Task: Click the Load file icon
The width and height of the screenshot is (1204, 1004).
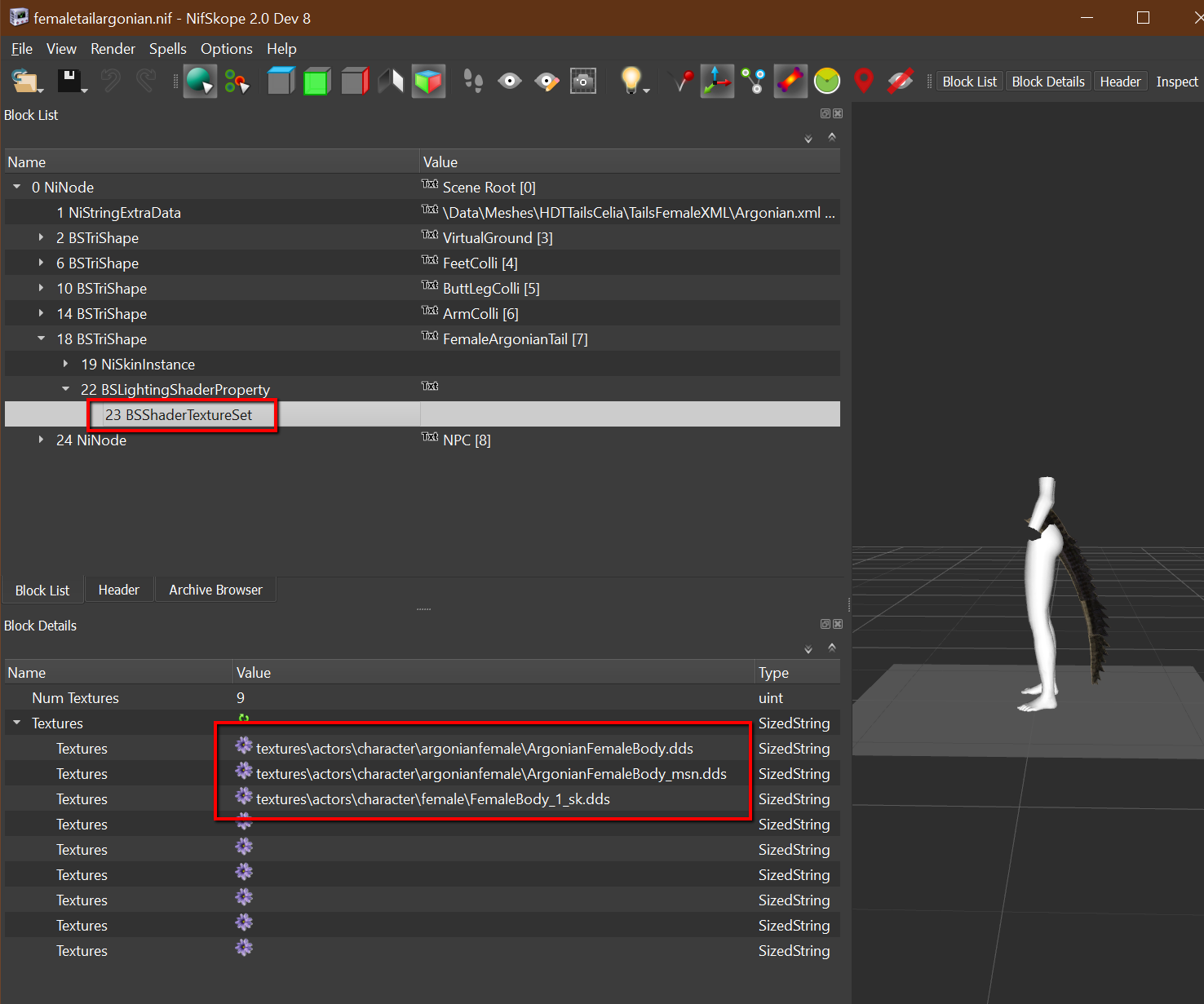Action: pyautogui.click(x=26, y=81)
